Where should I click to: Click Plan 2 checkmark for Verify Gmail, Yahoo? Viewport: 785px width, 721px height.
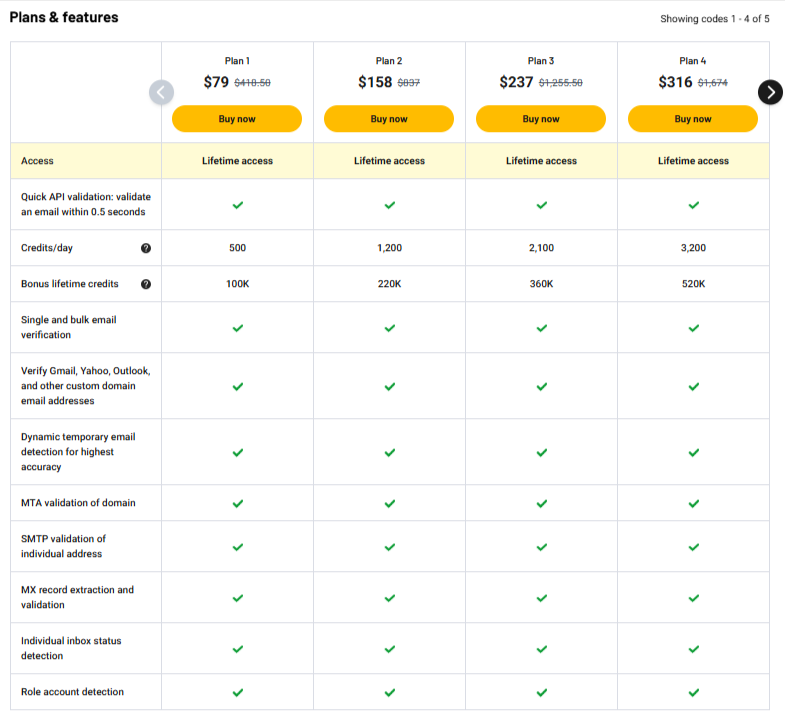click(389, 386)
